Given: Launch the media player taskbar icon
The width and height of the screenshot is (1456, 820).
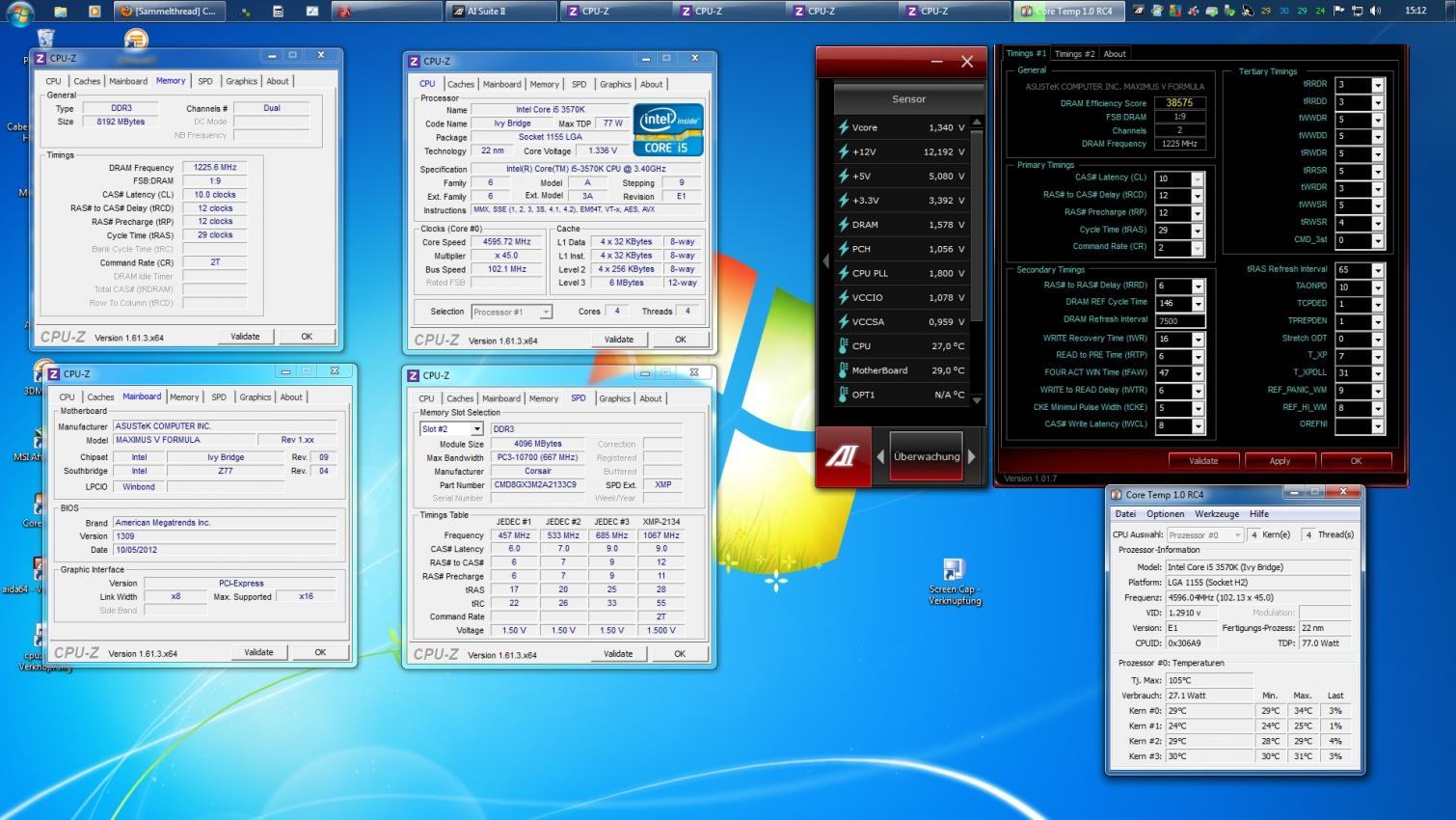Looking at the screenshot, I should coord(94,12).
